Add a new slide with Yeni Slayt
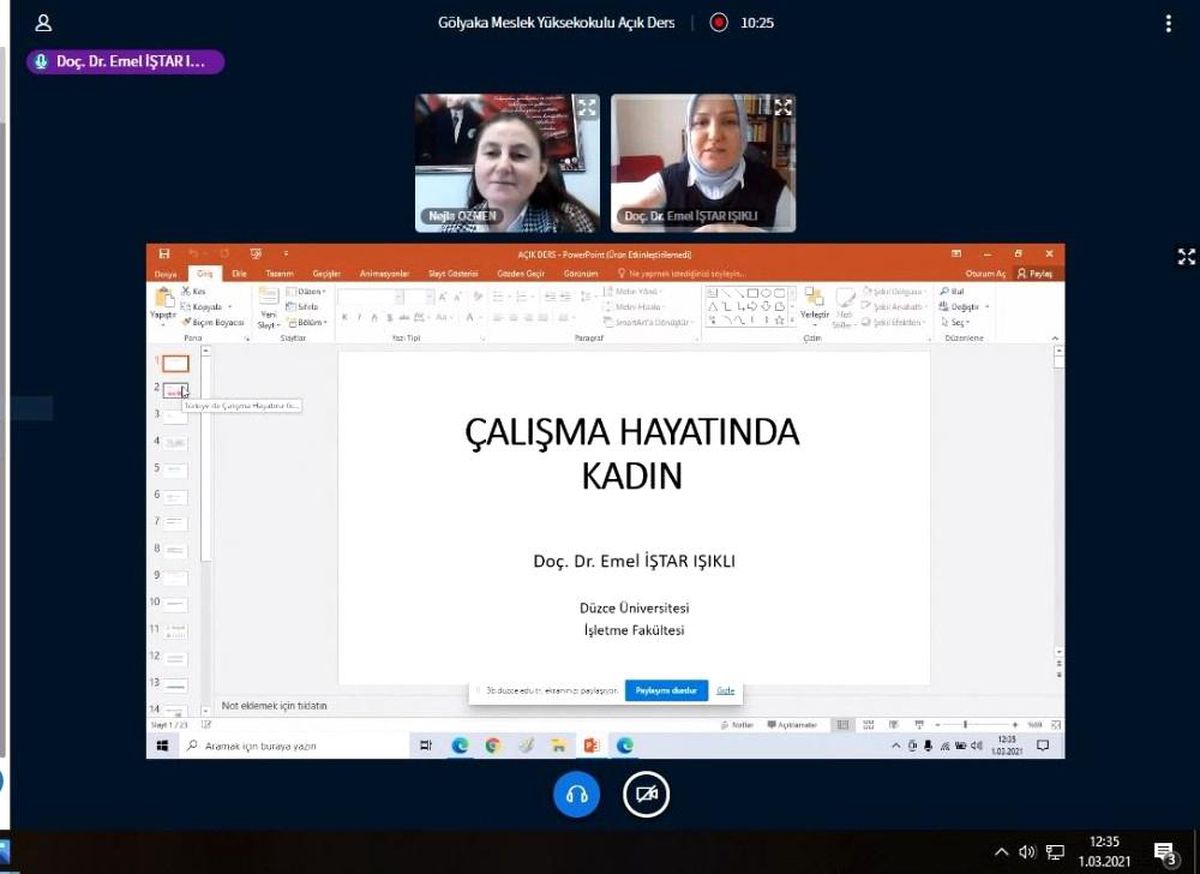Viewport: 1200px width, 874px height. (x=268, y=306)
